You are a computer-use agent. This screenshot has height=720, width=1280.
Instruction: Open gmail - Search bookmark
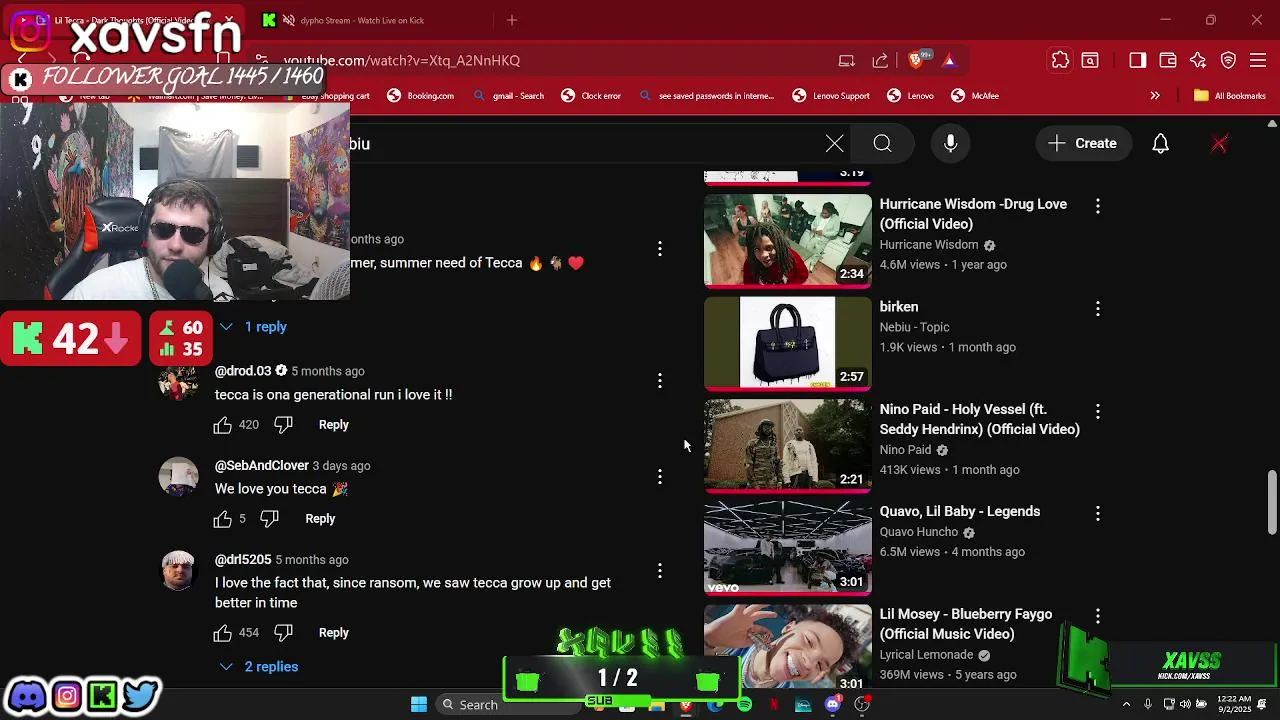(x=508, y=96)
